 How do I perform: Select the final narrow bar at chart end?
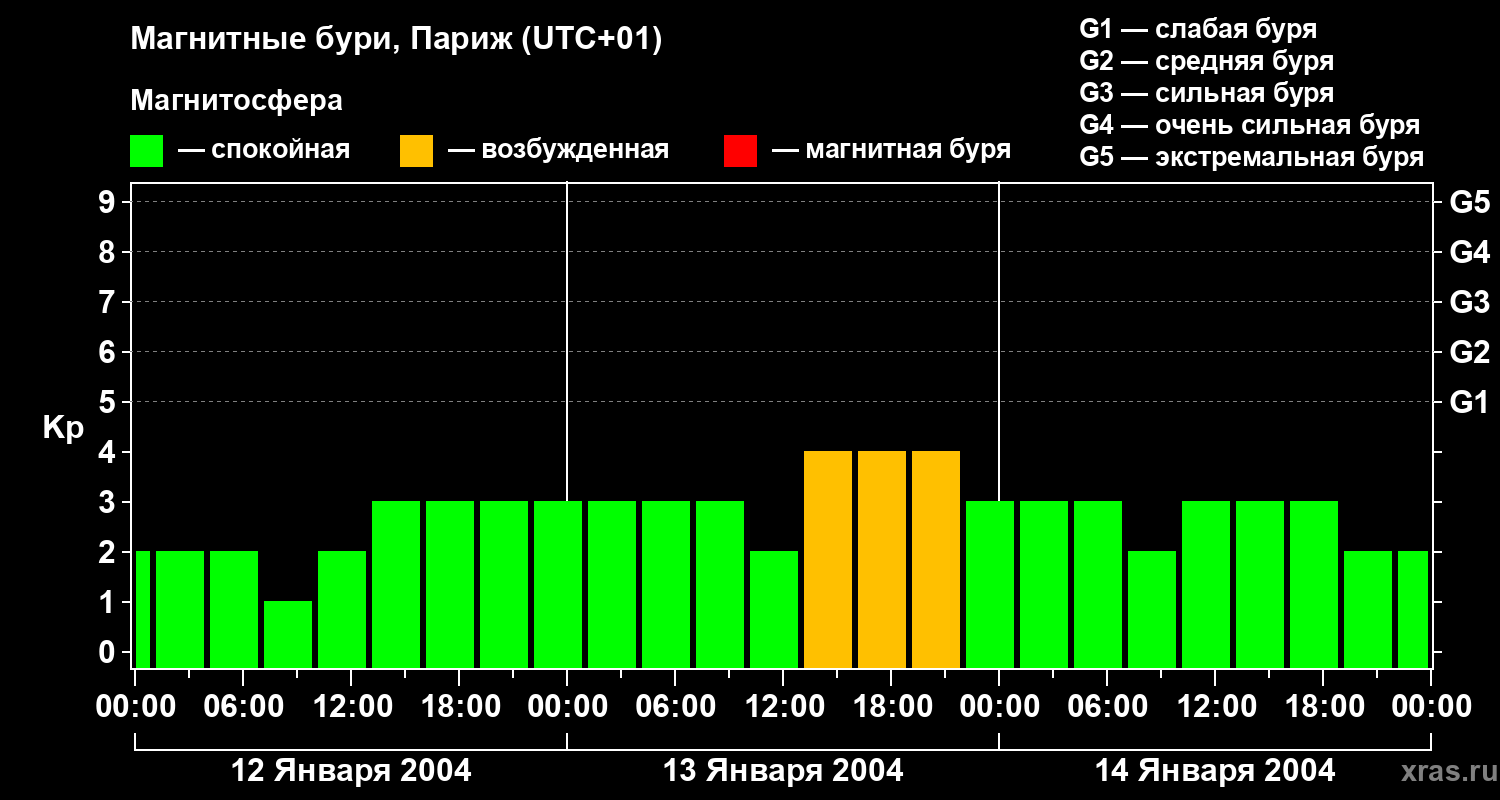(x=1413, y=609)
